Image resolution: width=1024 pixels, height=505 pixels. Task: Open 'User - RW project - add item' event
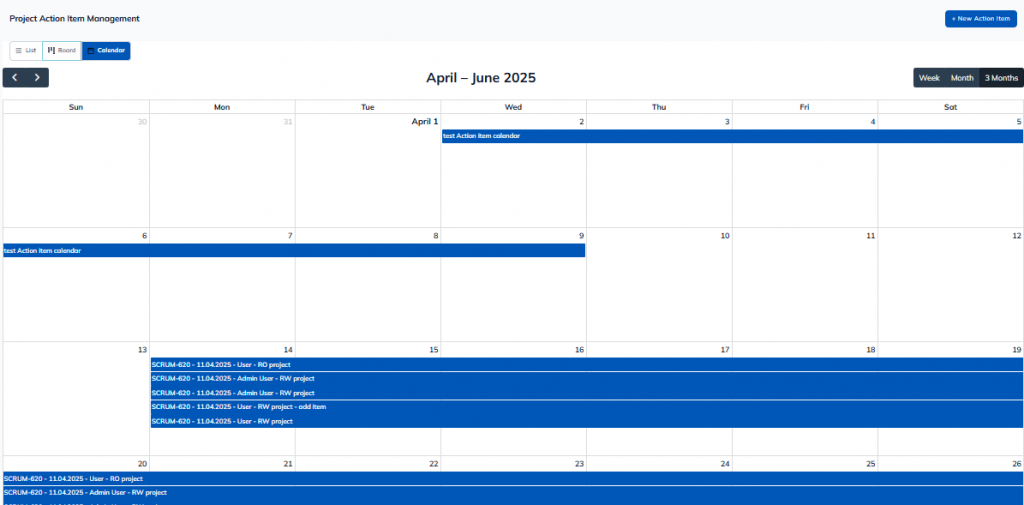[585, 407]
